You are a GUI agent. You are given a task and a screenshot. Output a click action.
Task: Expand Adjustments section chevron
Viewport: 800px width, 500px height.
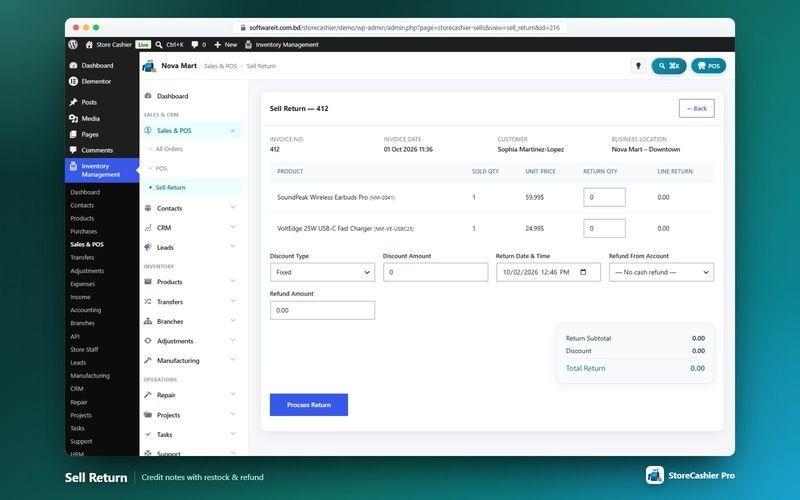pyautogui.click(x=233, y=340)
